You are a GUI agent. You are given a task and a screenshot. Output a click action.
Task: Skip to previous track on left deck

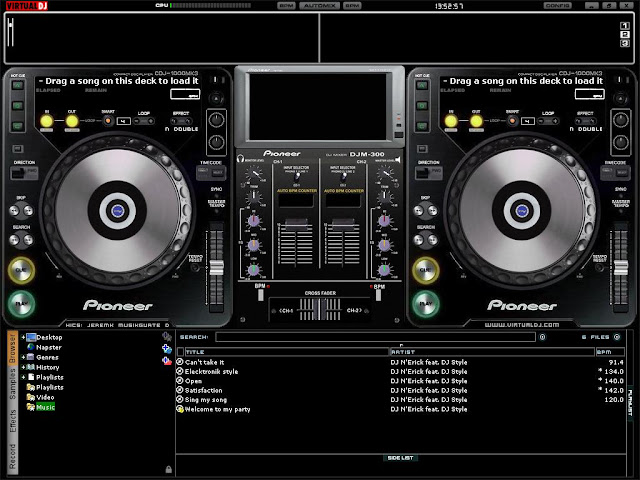pyautogui.click(x=14, y=211)
